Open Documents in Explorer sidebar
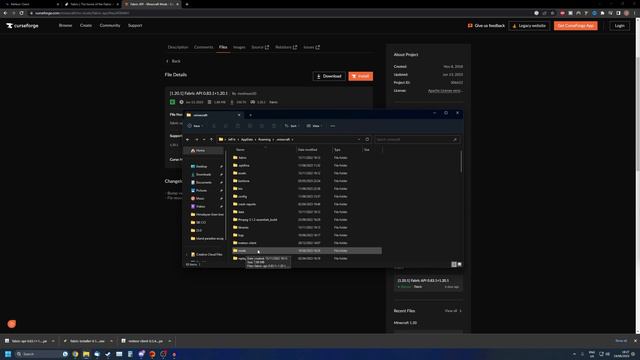The height and width of the screenshot is (360, 640). pyautogui.click(x=203, y=182)
